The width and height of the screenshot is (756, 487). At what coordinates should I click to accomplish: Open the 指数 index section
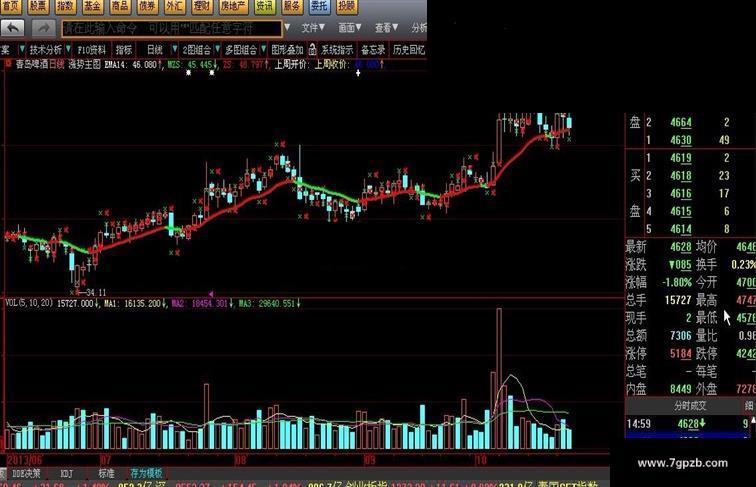click(65, 6)
